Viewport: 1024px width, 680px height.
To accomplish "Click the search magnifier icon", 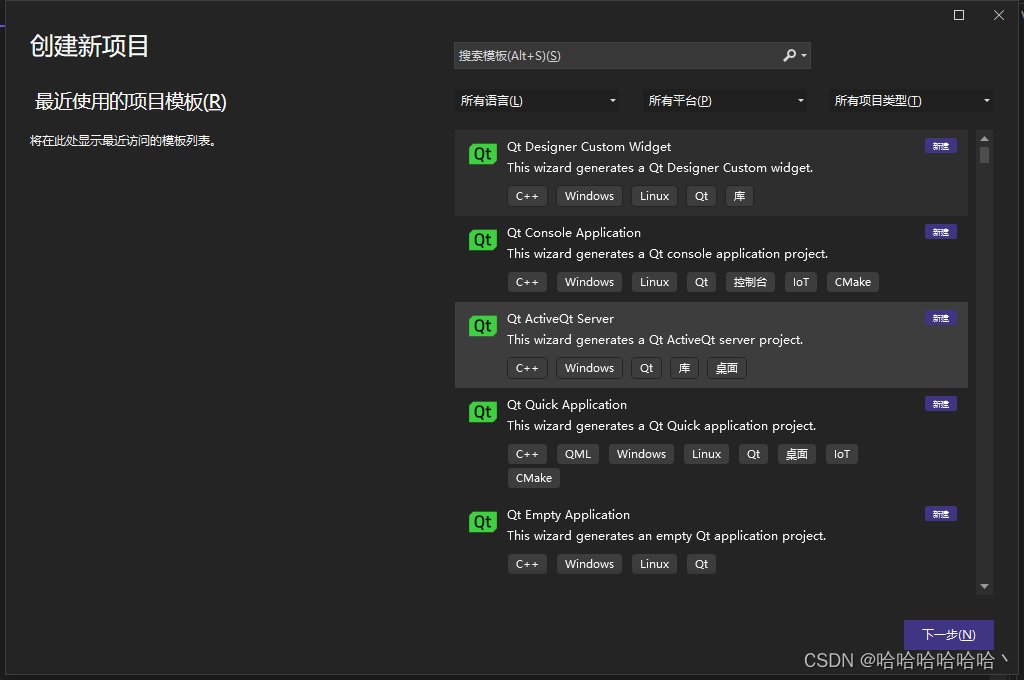I will click(790, 56).
